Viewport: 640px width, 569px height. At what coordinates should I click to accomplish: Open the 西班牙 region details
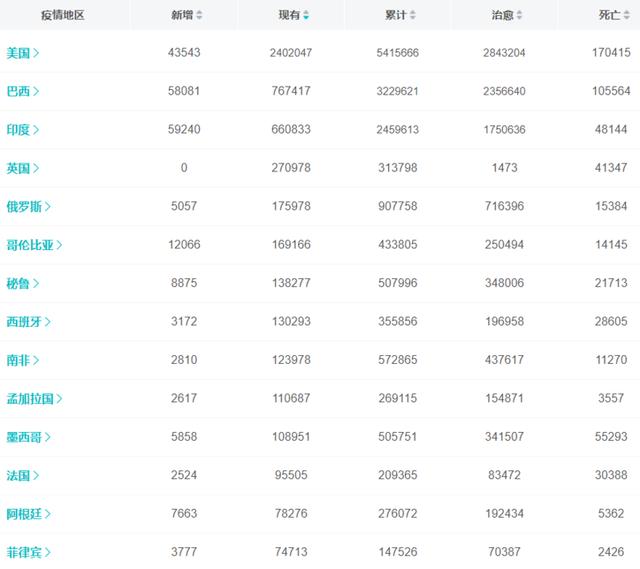pos(29,322)
